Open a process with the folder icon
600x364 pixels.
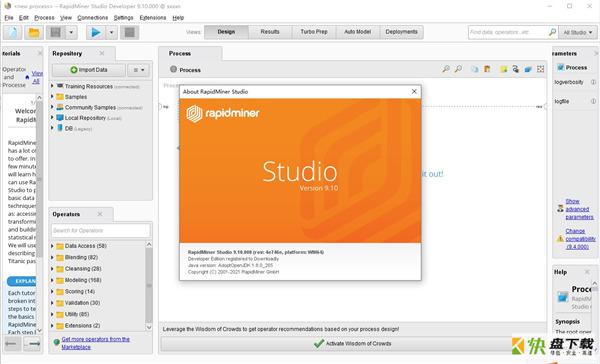click(x=34, y=33)
